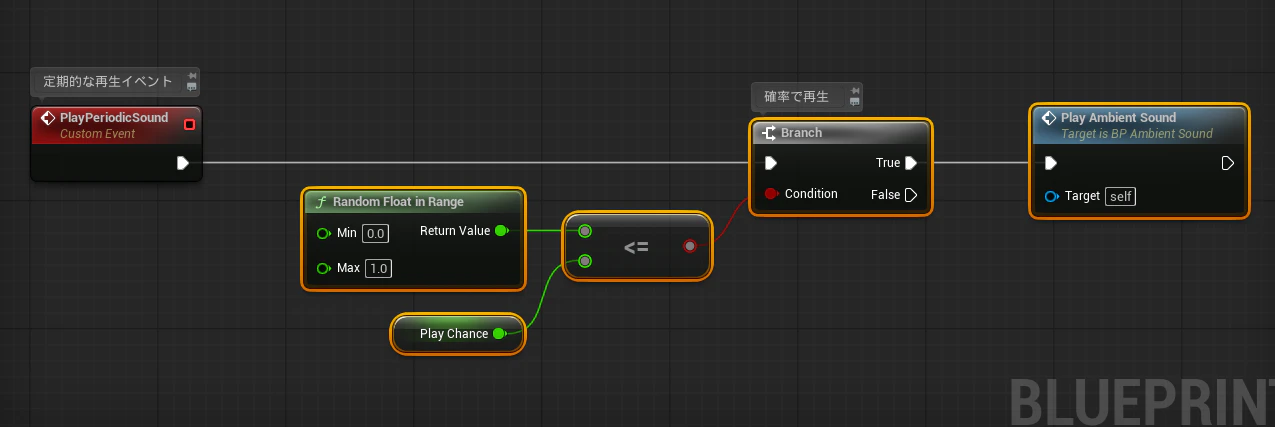
Task: Toggle pin on 定期的な再生イベント comment bubble
Action: (x=192, y=76)
